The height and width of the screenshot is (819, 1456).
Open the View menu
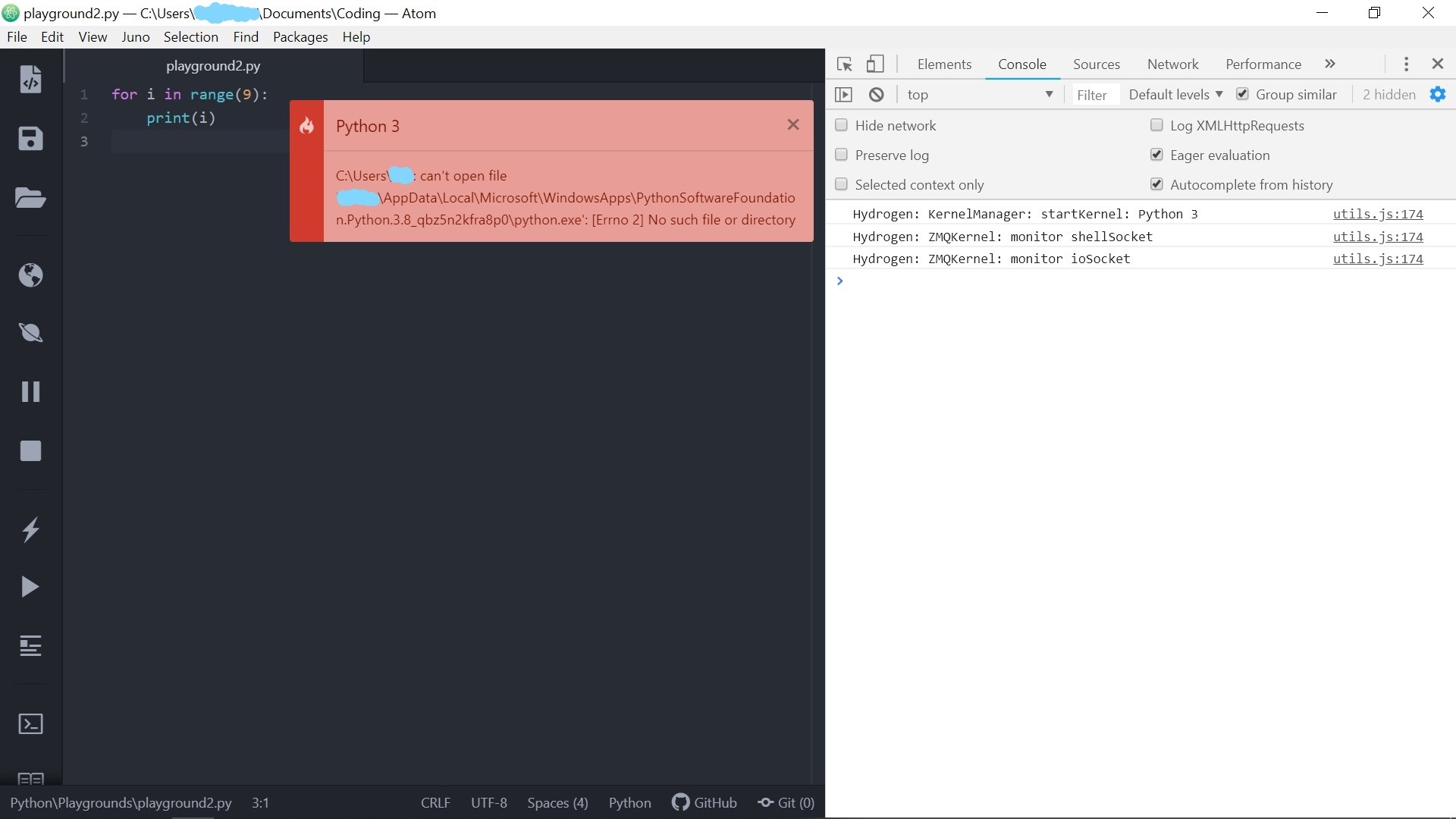tap(93, 36)
